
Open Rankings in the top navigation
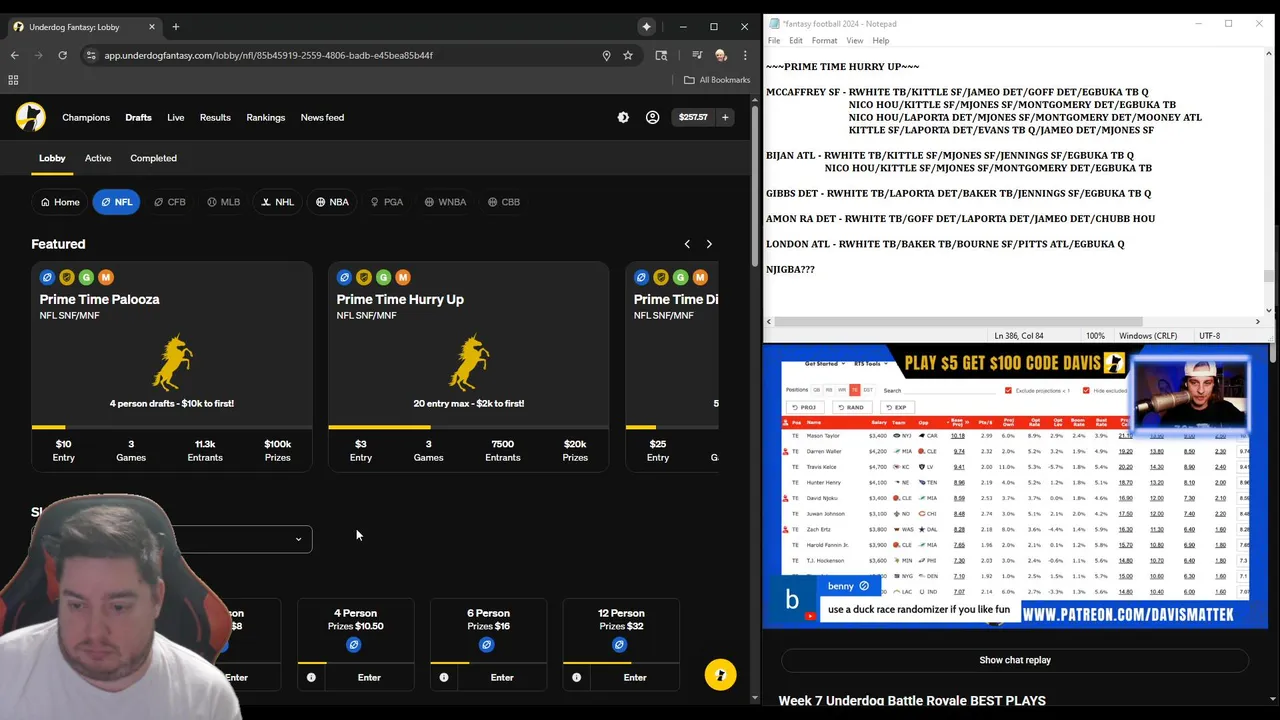coord(265,117)
